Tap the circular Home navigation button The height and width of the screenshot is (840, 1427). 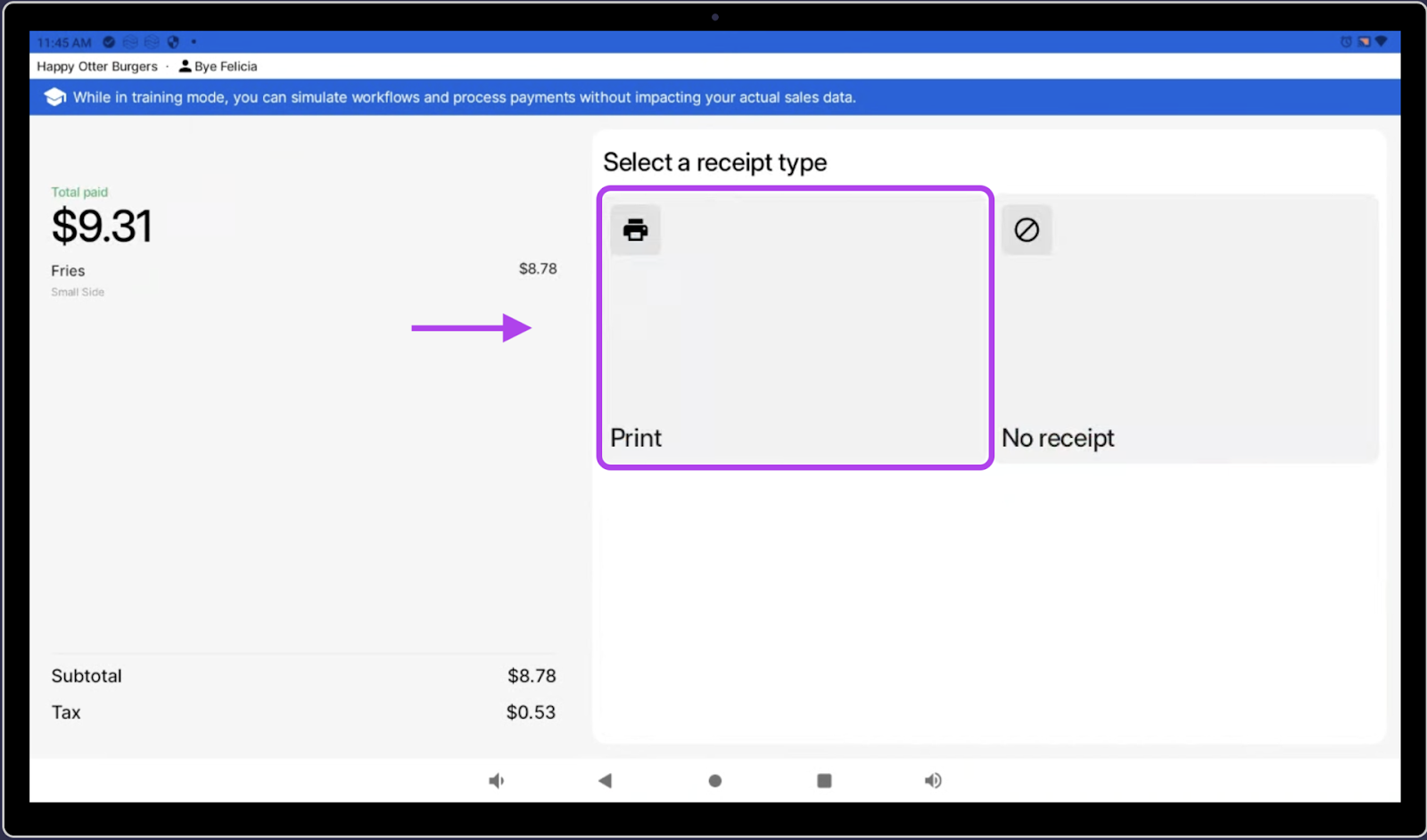point(714,780)
